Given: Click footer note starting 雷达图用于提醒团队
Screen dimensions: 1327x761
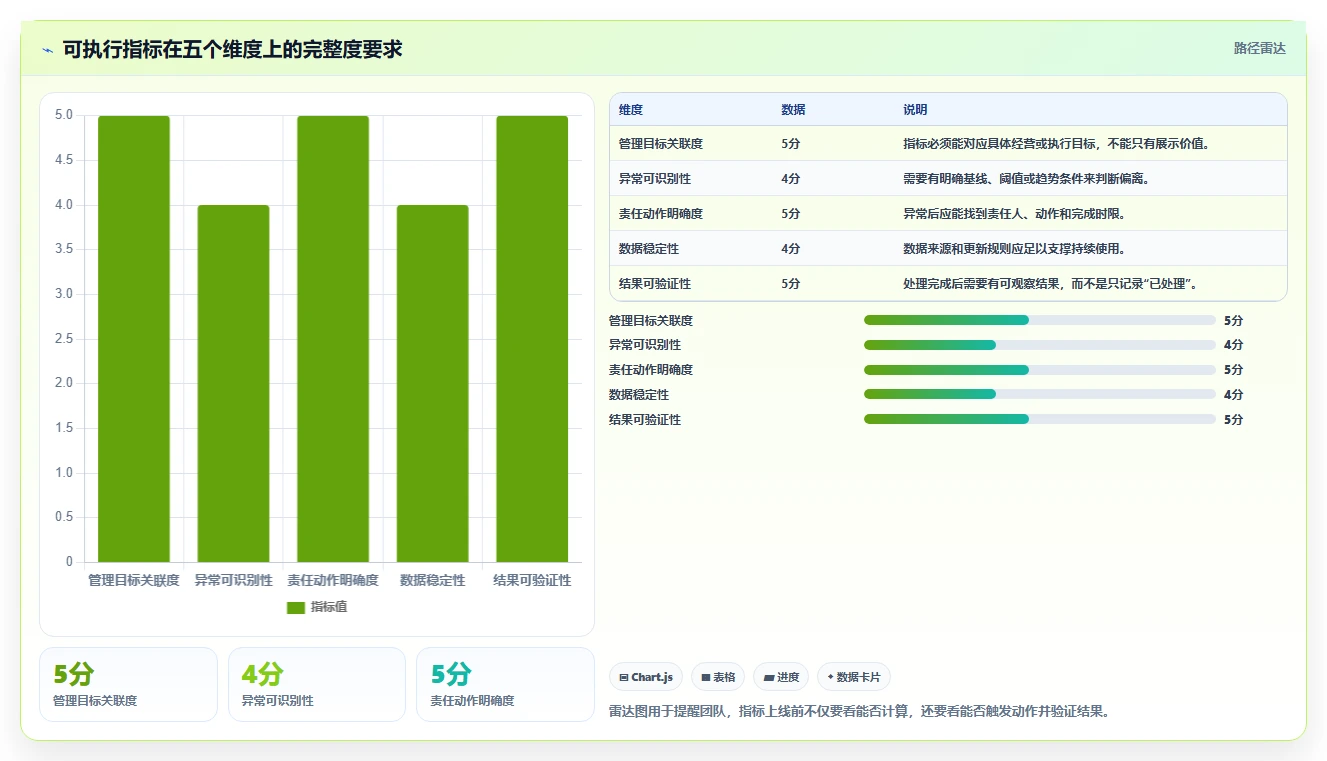Looking at the screenshot, I should [x=860, y=712].
